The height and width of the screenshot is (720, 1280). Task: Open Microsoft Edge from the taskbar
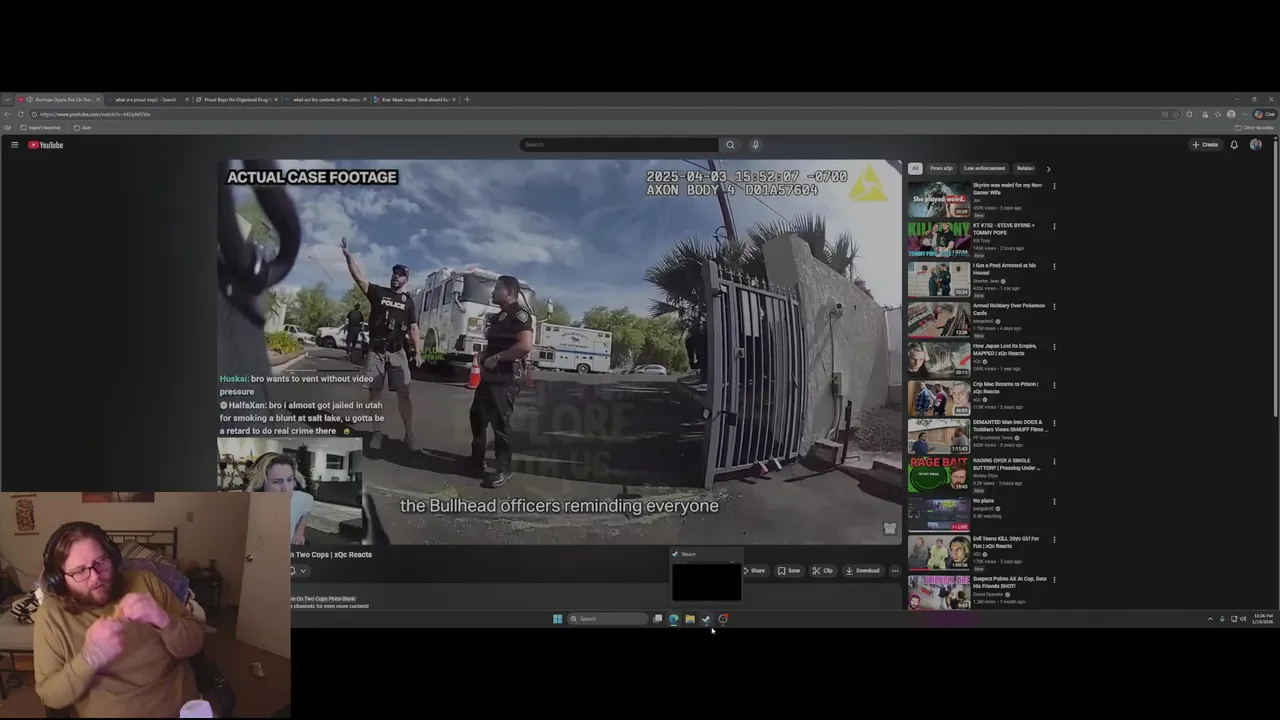(674, 619)
